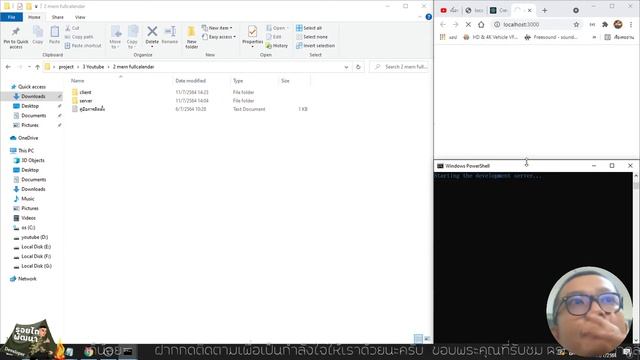Image resolution: width=640 pixels, height=360 pixels.
Task: Sort by Size column header
Action: click(285, 81)
